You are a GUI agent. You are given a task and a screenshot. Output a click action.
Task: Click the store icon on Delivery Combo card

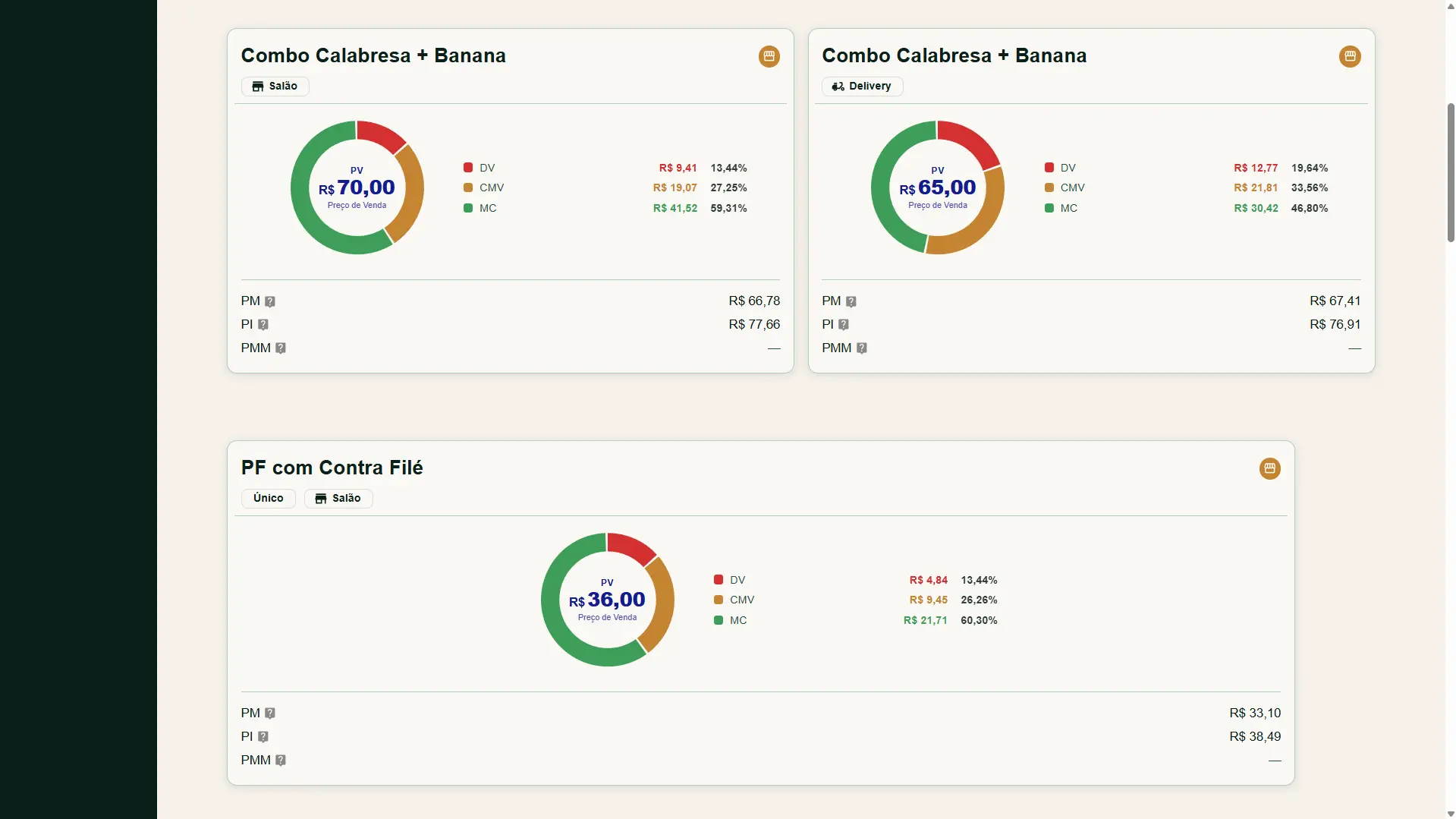pos(1350,56)
